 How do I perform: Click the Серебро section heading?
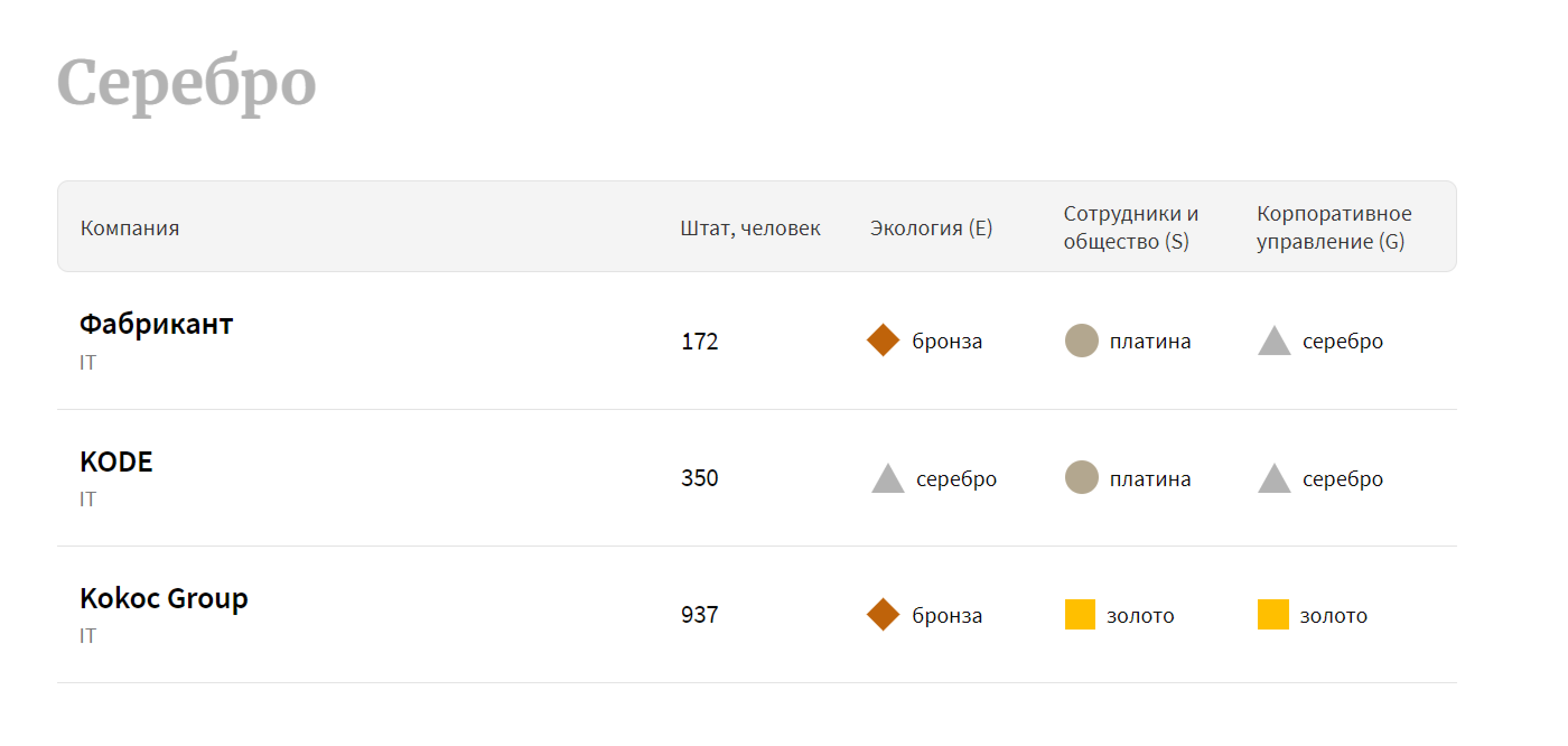(x=186, y=82)
